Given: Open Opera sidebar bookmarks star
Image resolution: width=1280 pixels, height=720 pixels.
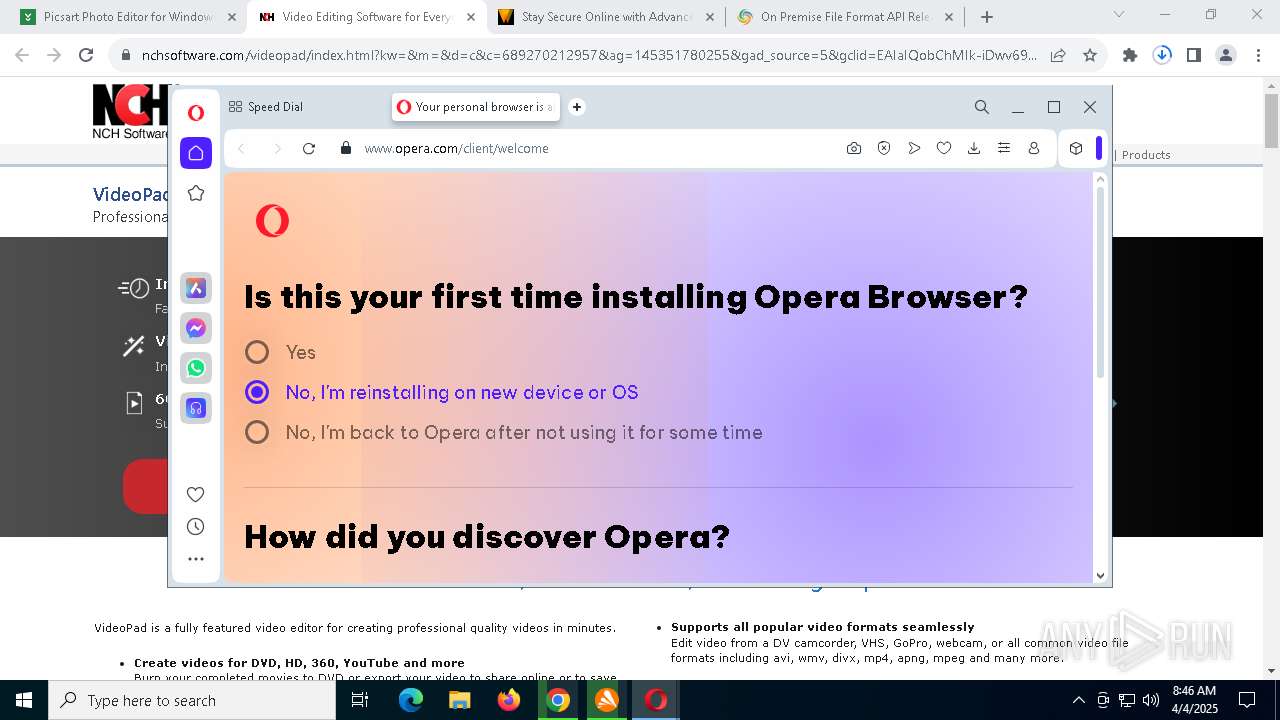Looking at the screenshot, I should click(196, 193).
